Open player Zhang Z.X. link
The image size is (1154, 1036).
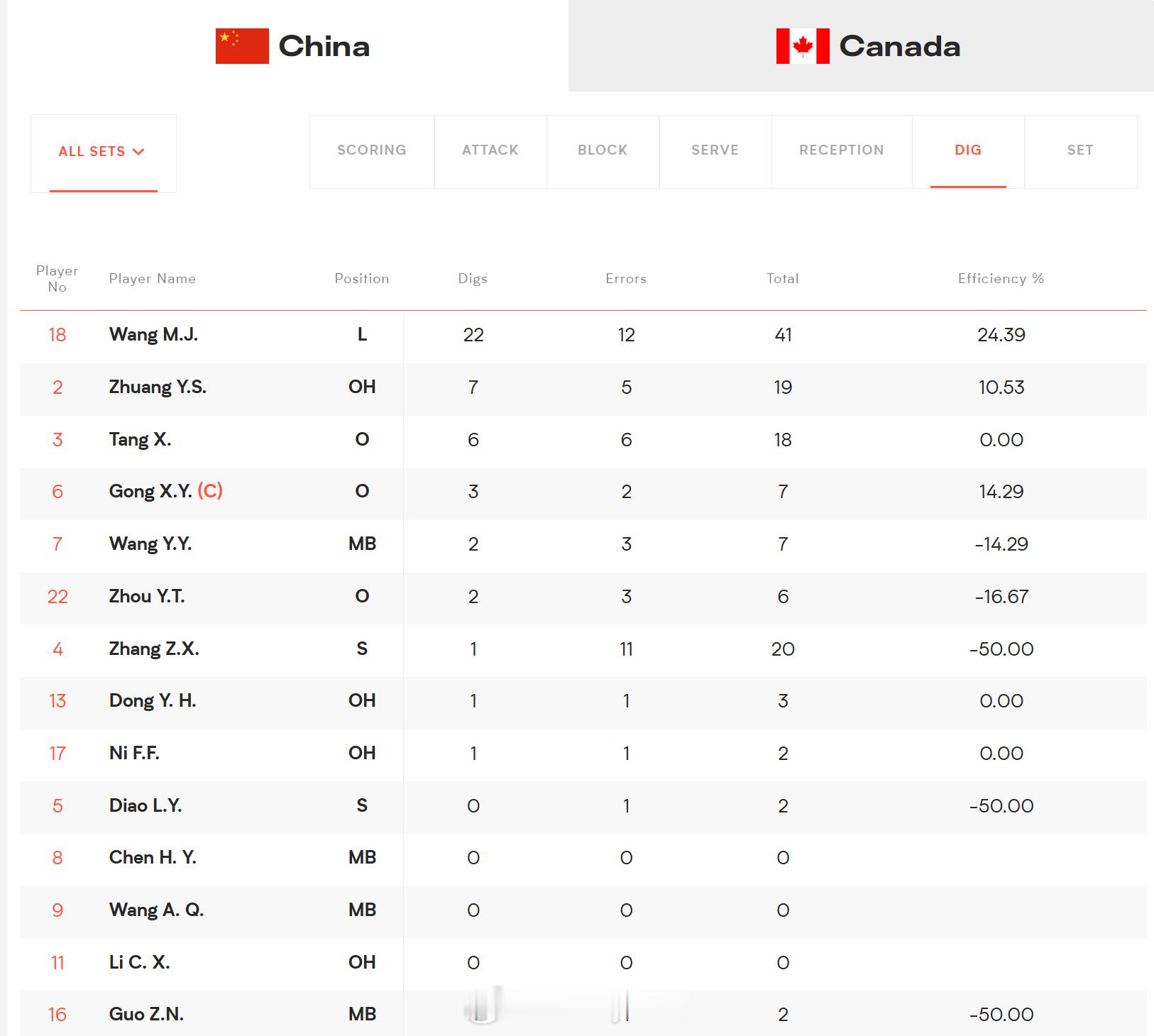[154, 649]
